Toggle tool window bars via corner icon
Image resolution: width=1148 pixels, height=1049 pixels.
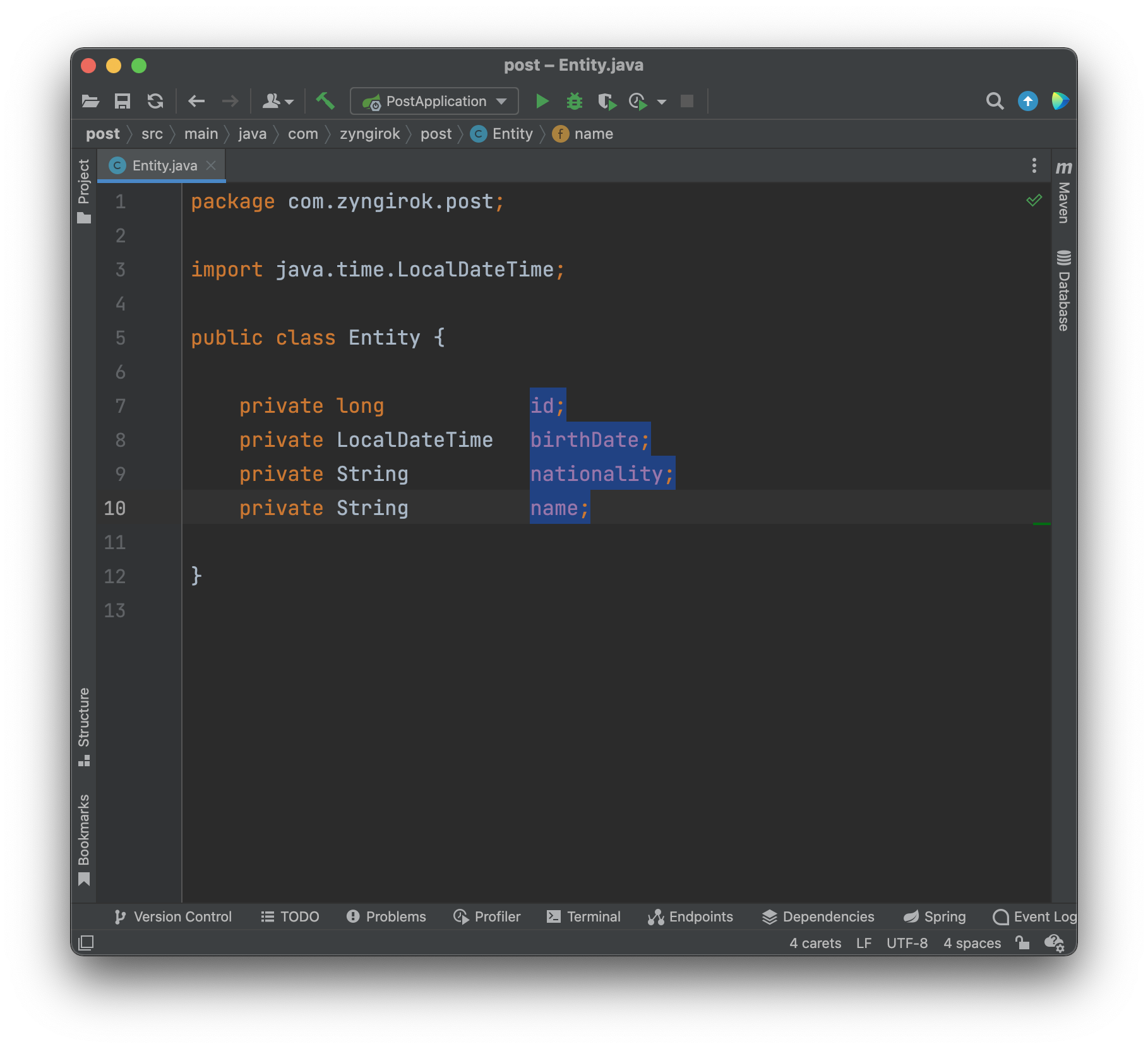pos(86,943)
